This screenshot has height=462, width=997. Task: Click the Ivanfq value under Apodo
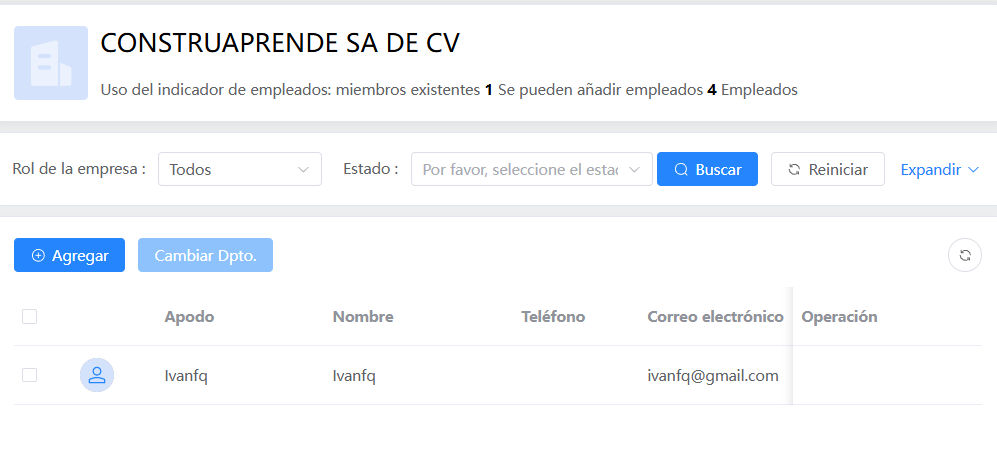186,376
